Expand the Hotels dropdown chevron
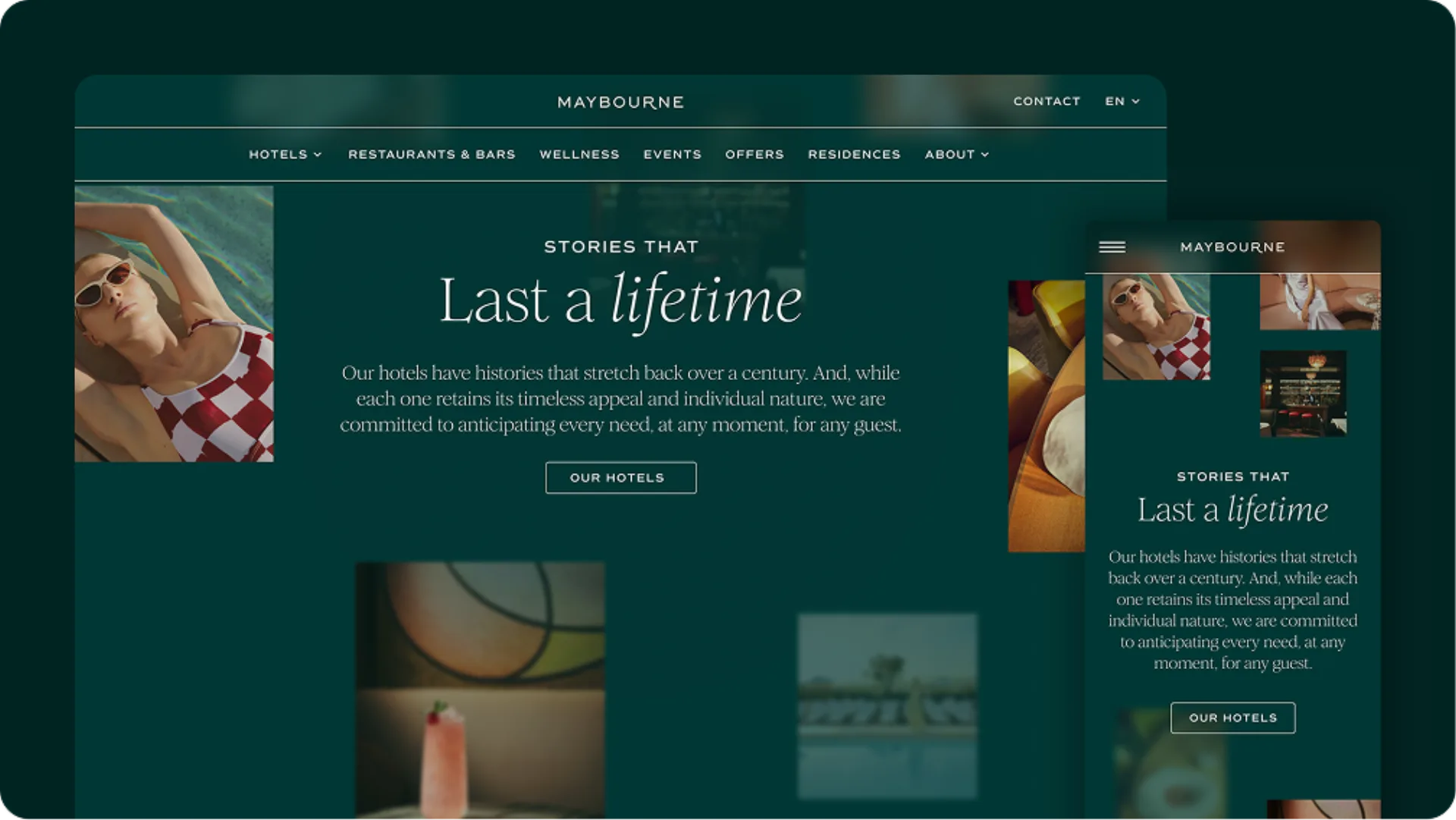This screenshot has width=1456, height=820. pyautogui.click(x=318, y=155)
